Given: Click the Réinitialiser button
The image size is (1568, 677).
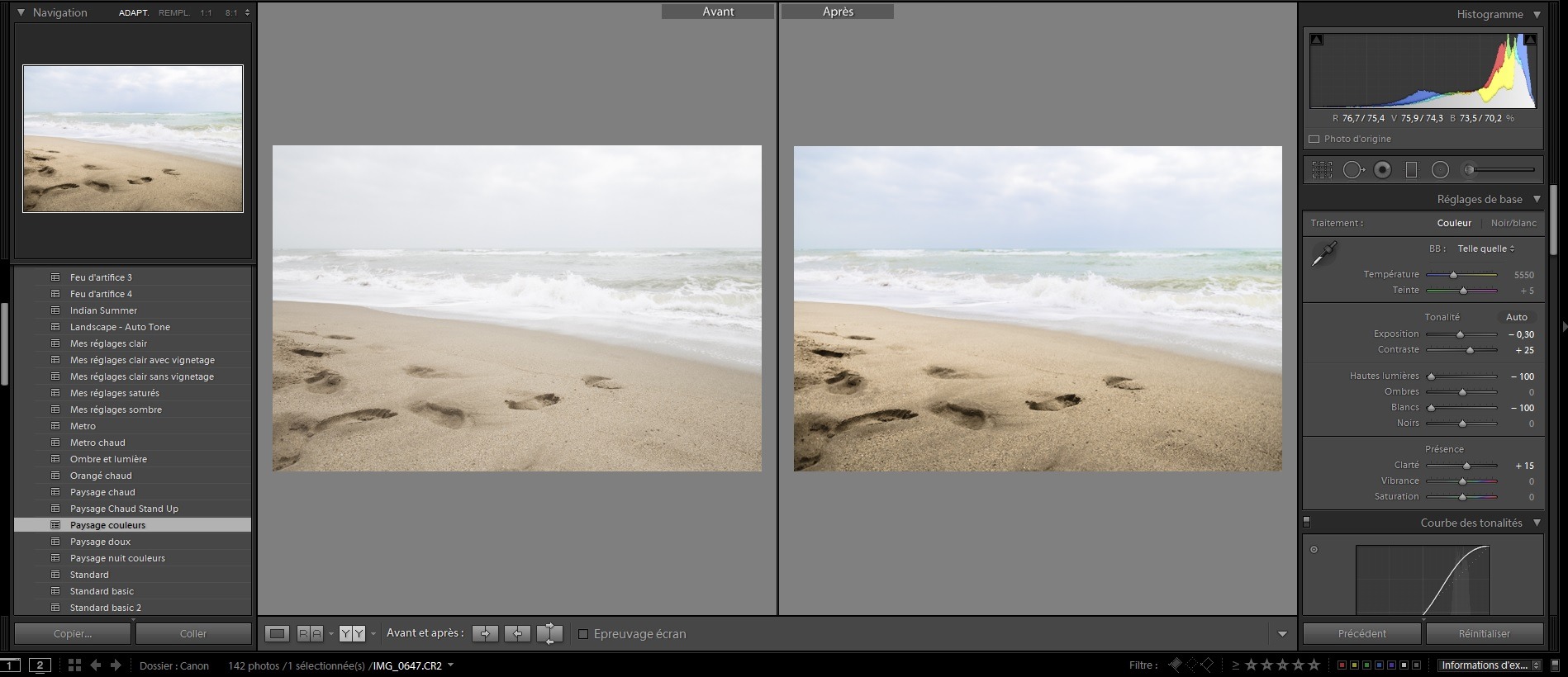Looking at the screenshot, I should (x=1484, y=634).
